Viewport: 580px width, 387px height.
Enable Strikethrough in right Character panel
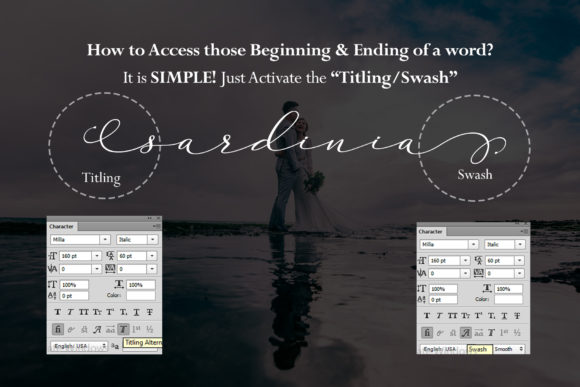tap(517, 316)
